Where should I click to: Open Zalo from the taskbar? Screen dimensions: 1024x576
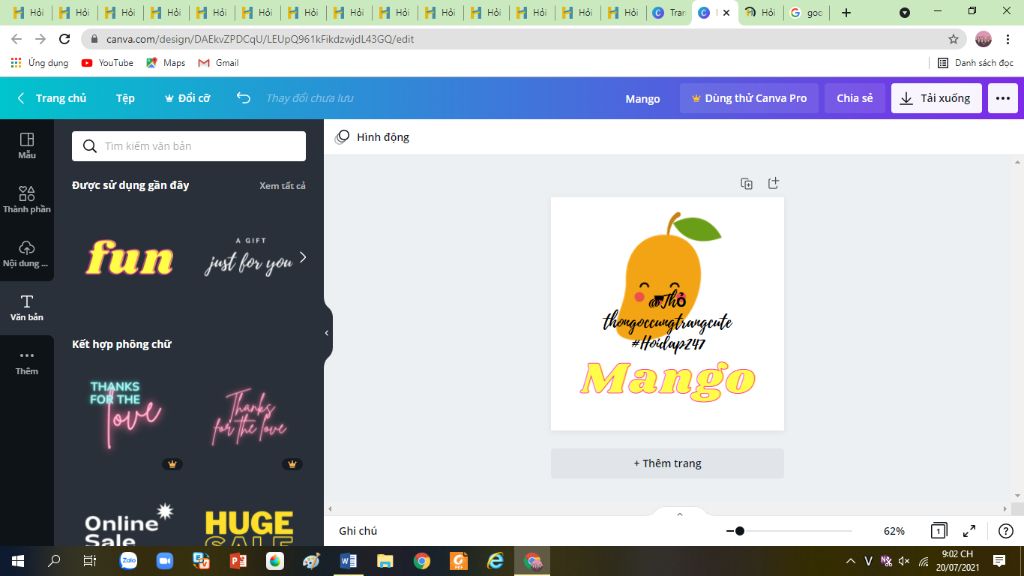coord(129,561)
